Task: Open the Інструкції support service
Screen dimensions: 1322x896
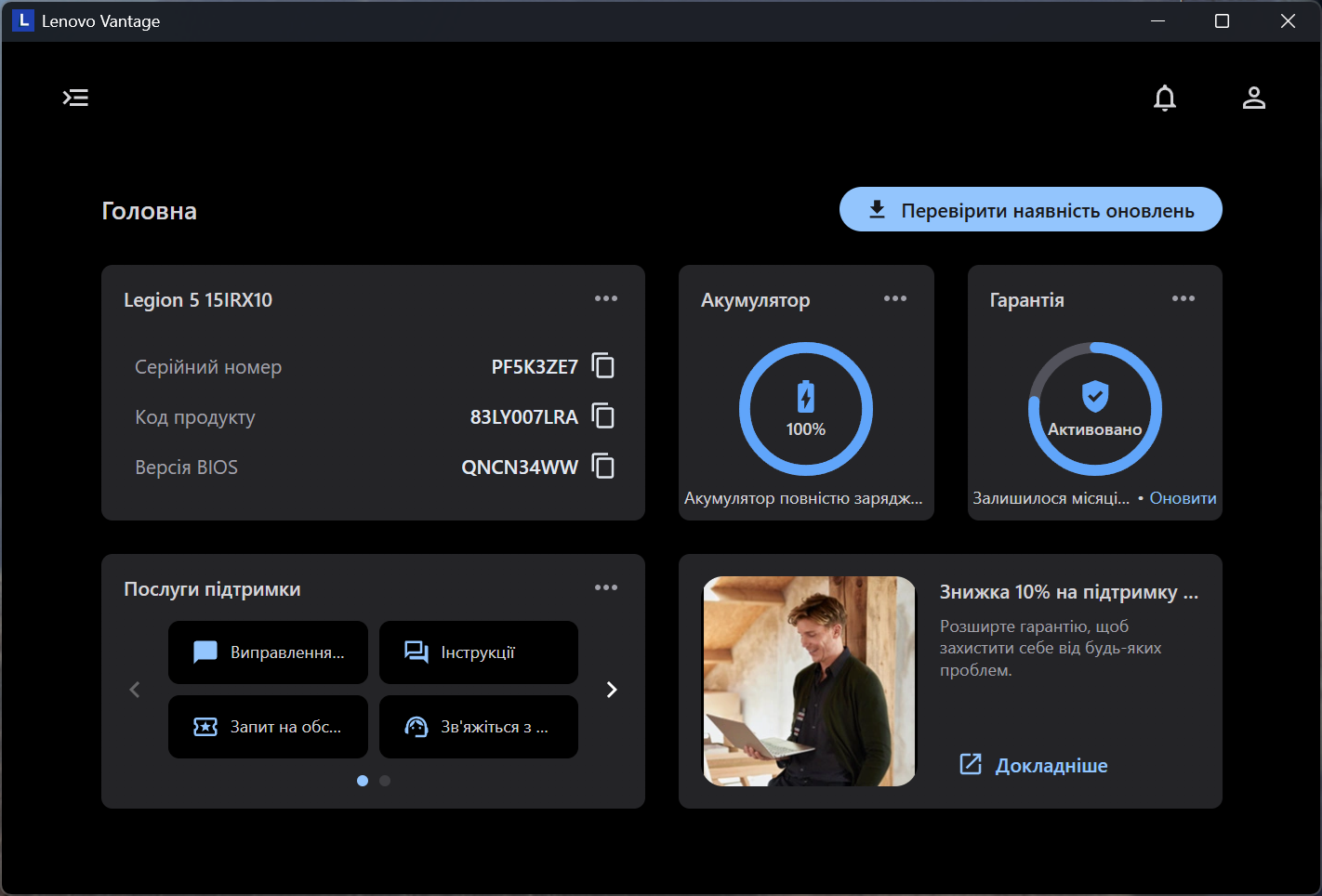Action: [479, 652]
